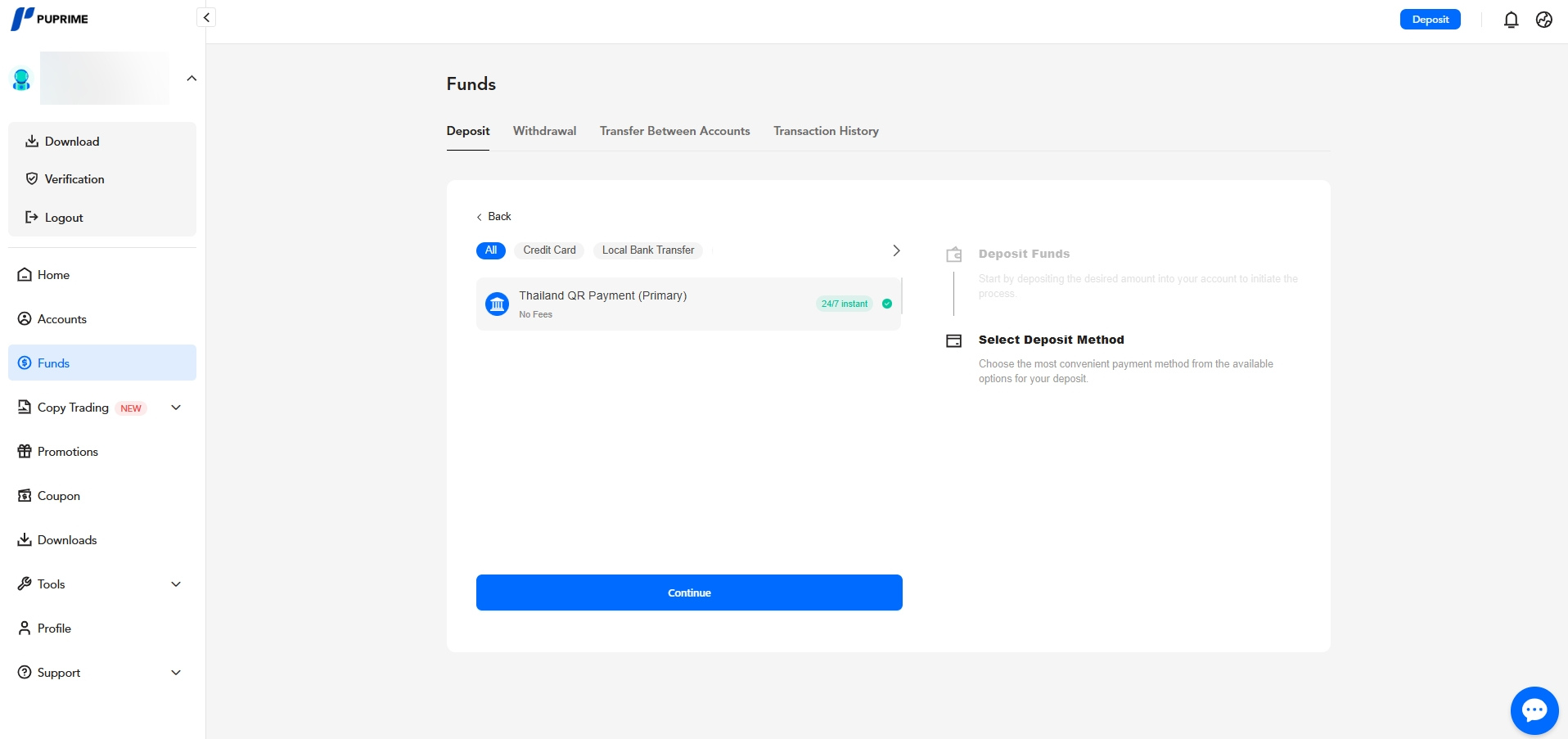
Task: Select the Thailand QR Payment radio check
Action: coord(887,304)
